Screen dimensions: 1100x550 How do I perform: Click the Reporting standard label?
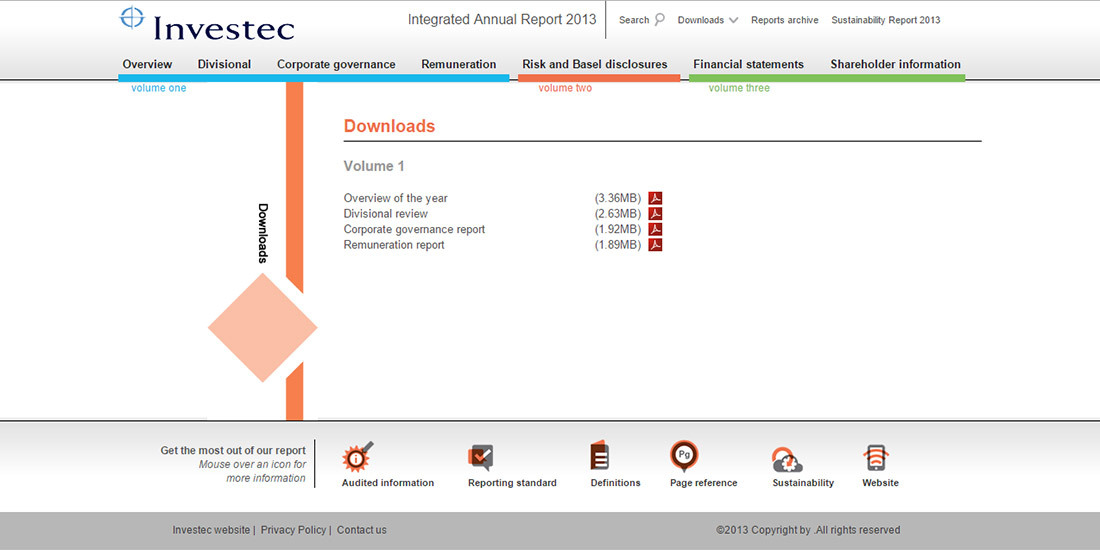512,483
